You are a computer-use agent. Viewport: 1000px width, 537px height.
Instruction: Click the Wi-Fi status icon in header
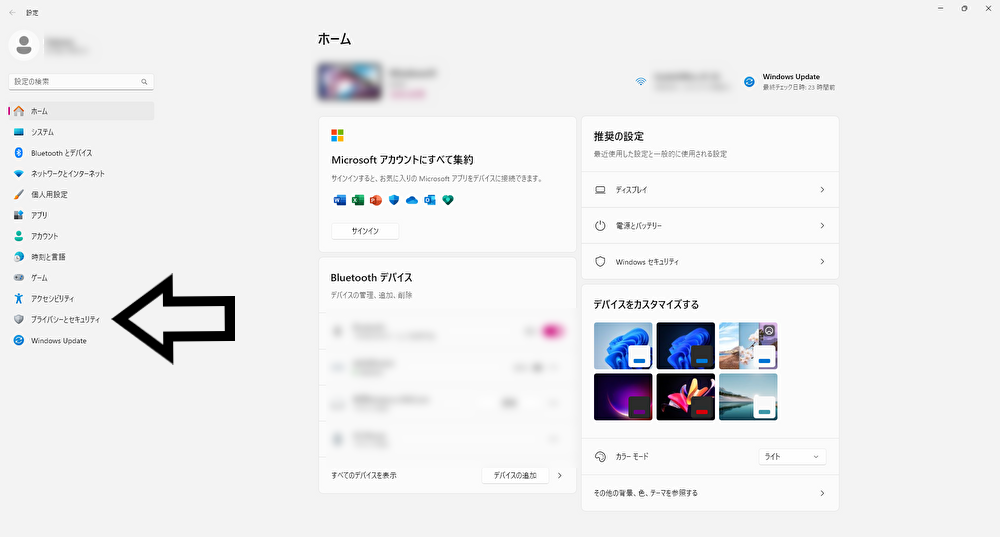(640, 82)
